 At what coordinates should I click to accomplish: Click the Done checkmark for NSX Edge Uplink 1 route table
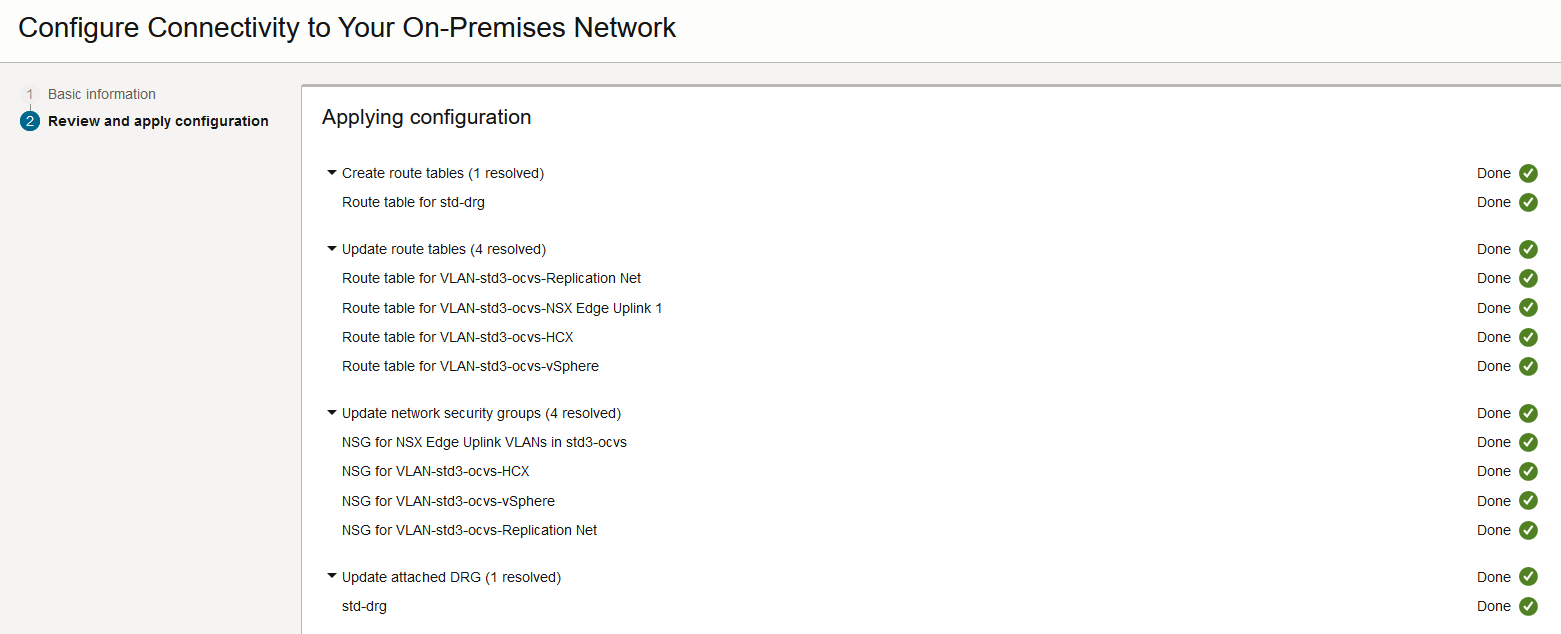coord(1528,307)
